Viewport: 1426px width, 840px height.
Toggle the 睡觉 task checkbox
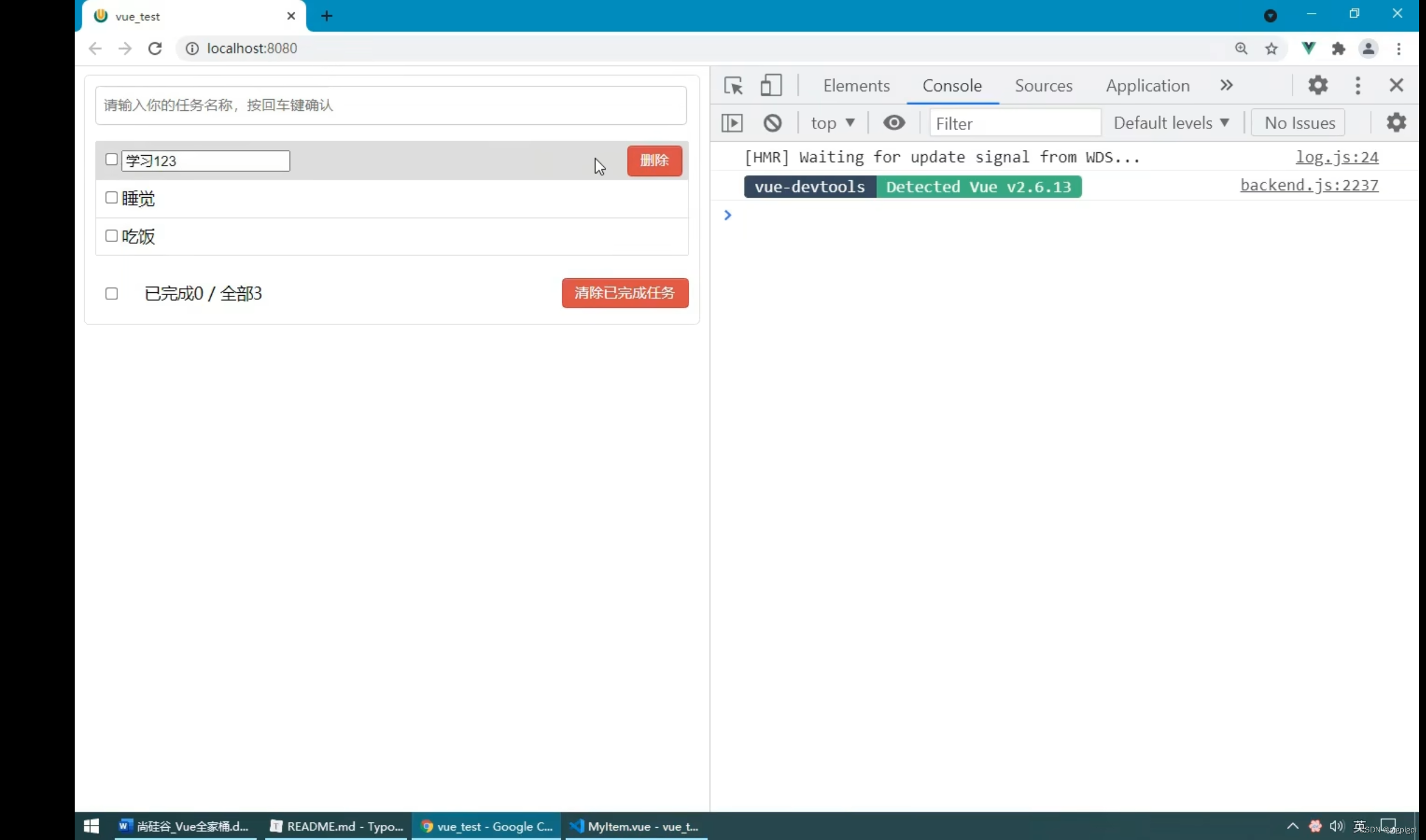click(111, 197)
